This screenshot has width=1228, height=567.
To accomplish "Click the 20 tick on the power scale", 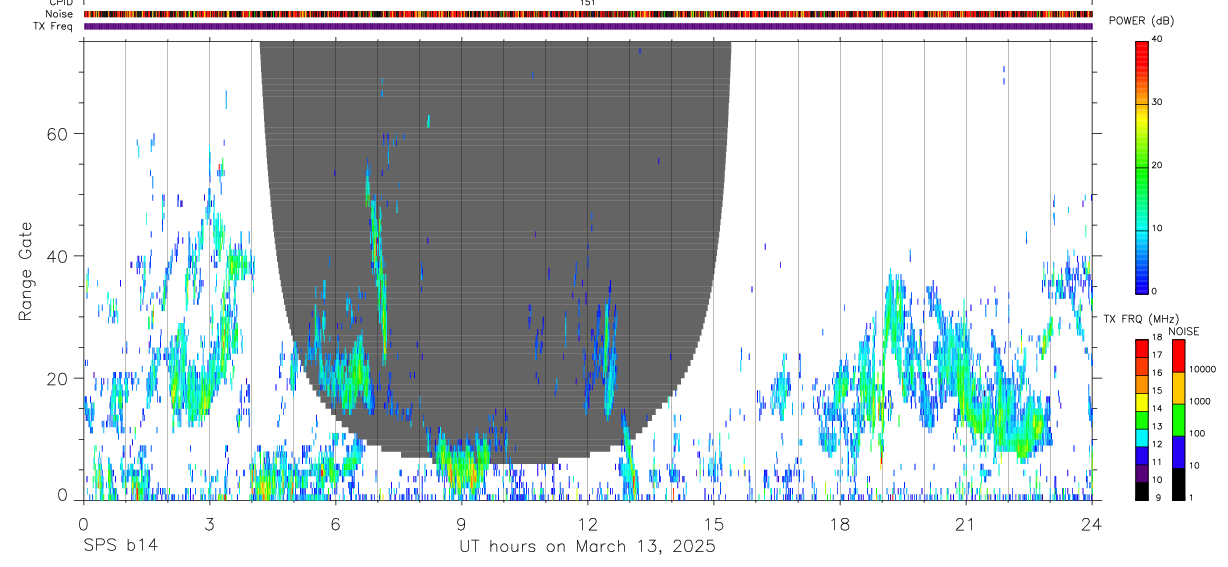I will pos(1156,165).
